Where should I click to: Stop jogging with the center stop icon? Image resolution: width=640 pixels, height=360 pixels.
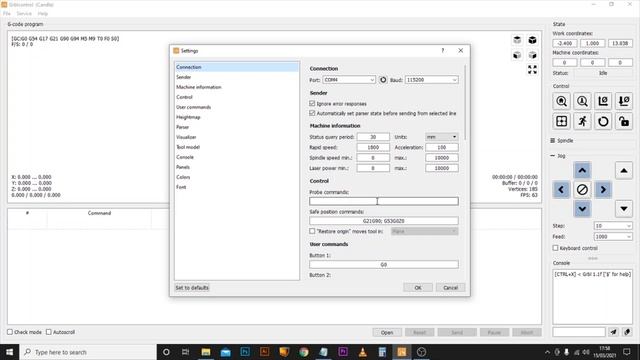click(x=582, y=190)
